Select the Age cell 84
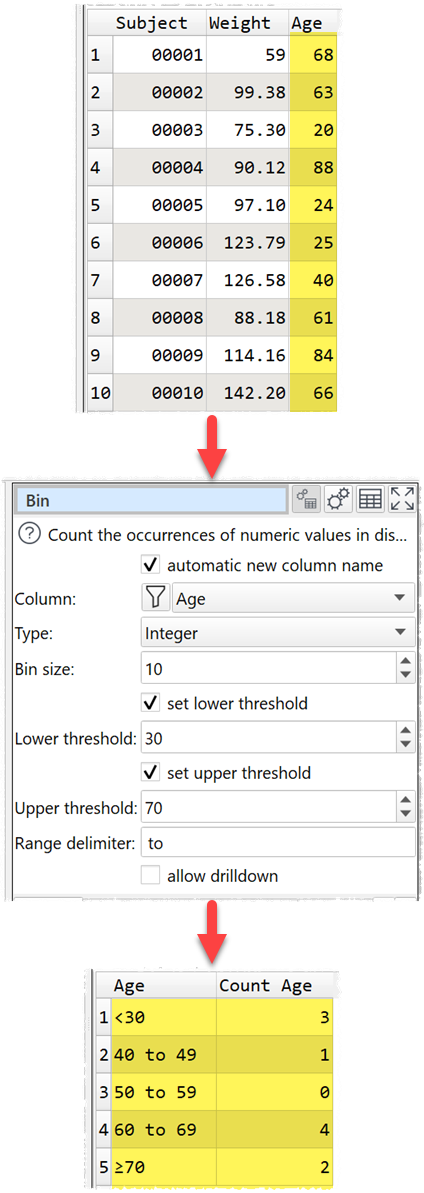The image size is (424, 1193). [313, 355]
